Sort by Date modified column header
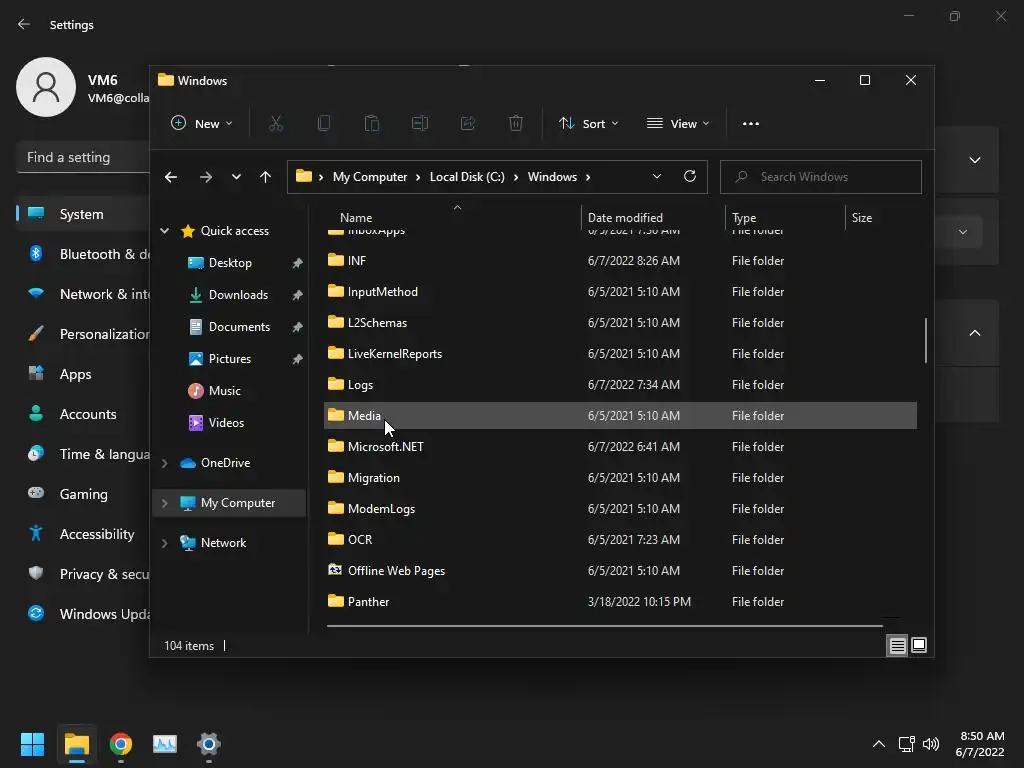 point(625,217)
